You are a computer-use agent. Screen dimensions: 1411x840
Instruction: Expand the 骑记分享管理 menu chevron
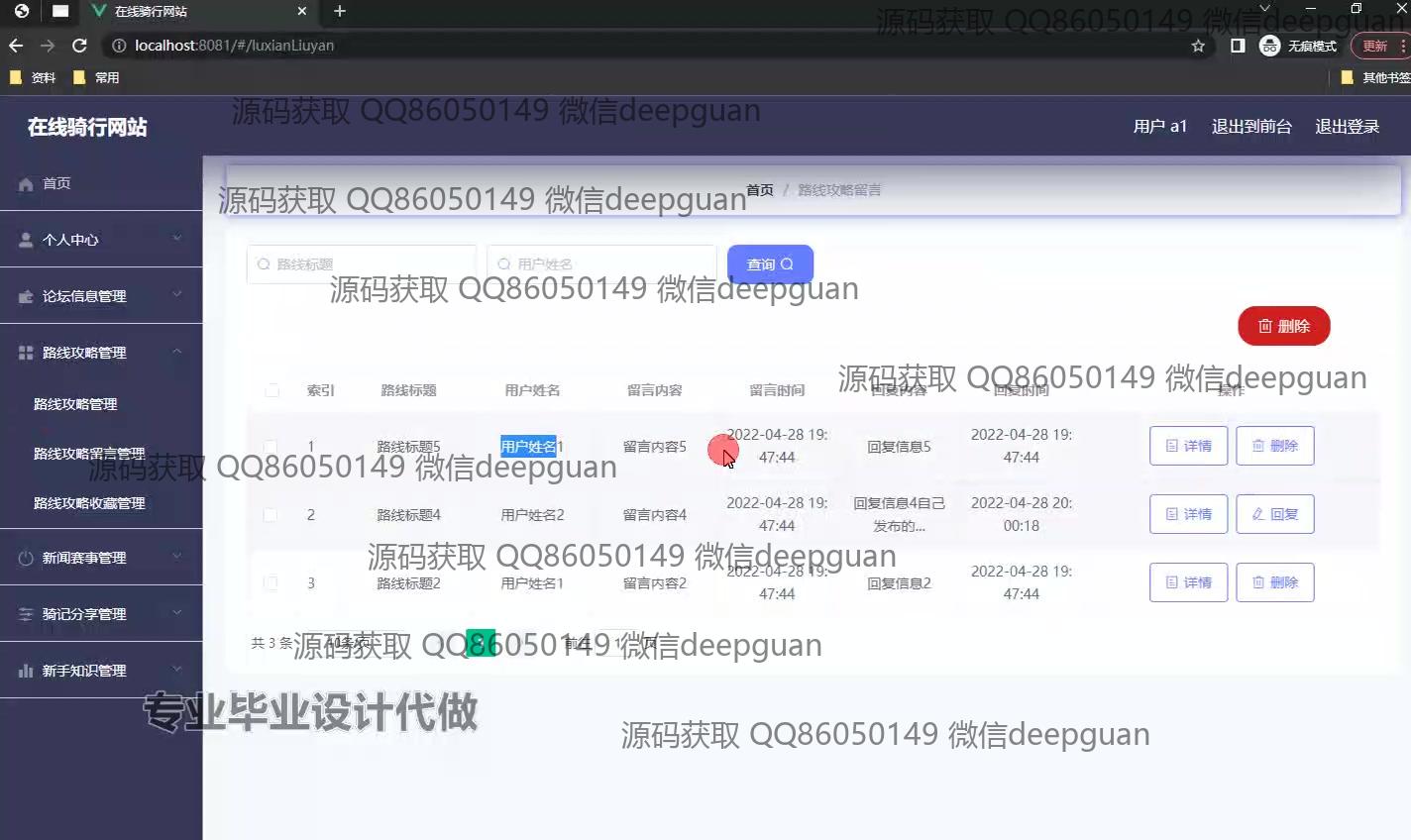point(177,612)
